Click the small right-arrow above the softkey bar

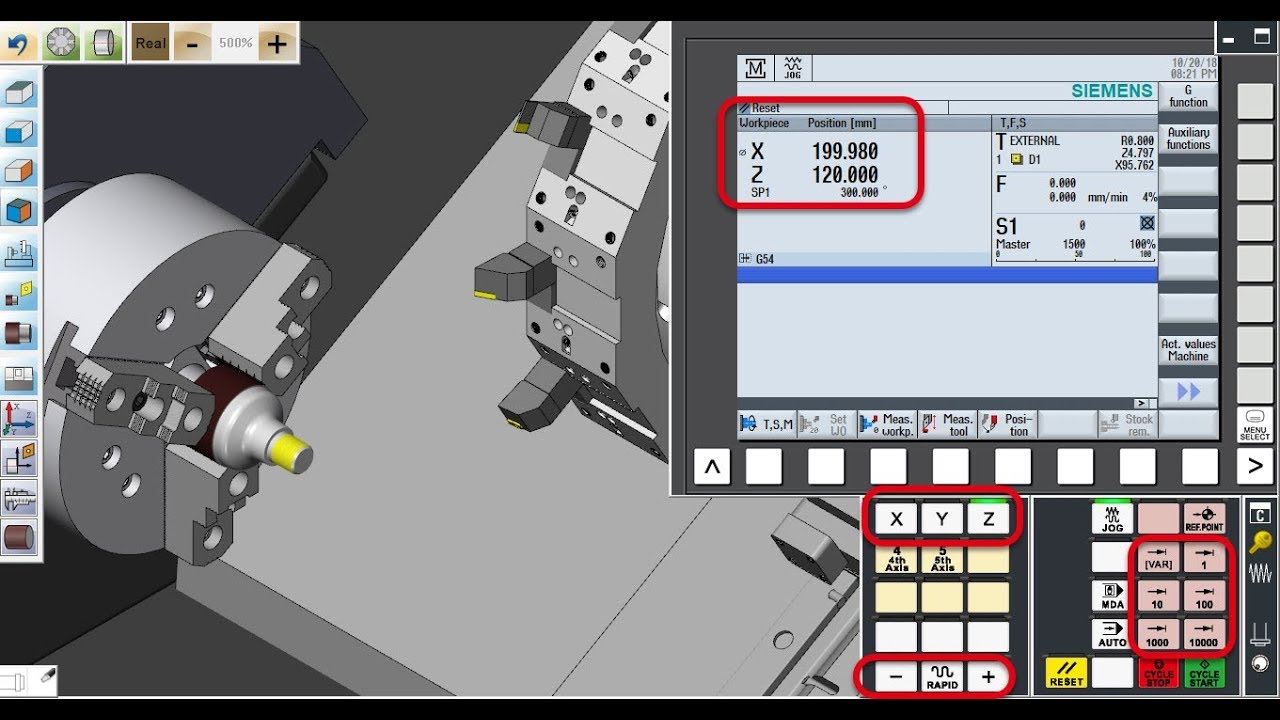point(1141,403)
